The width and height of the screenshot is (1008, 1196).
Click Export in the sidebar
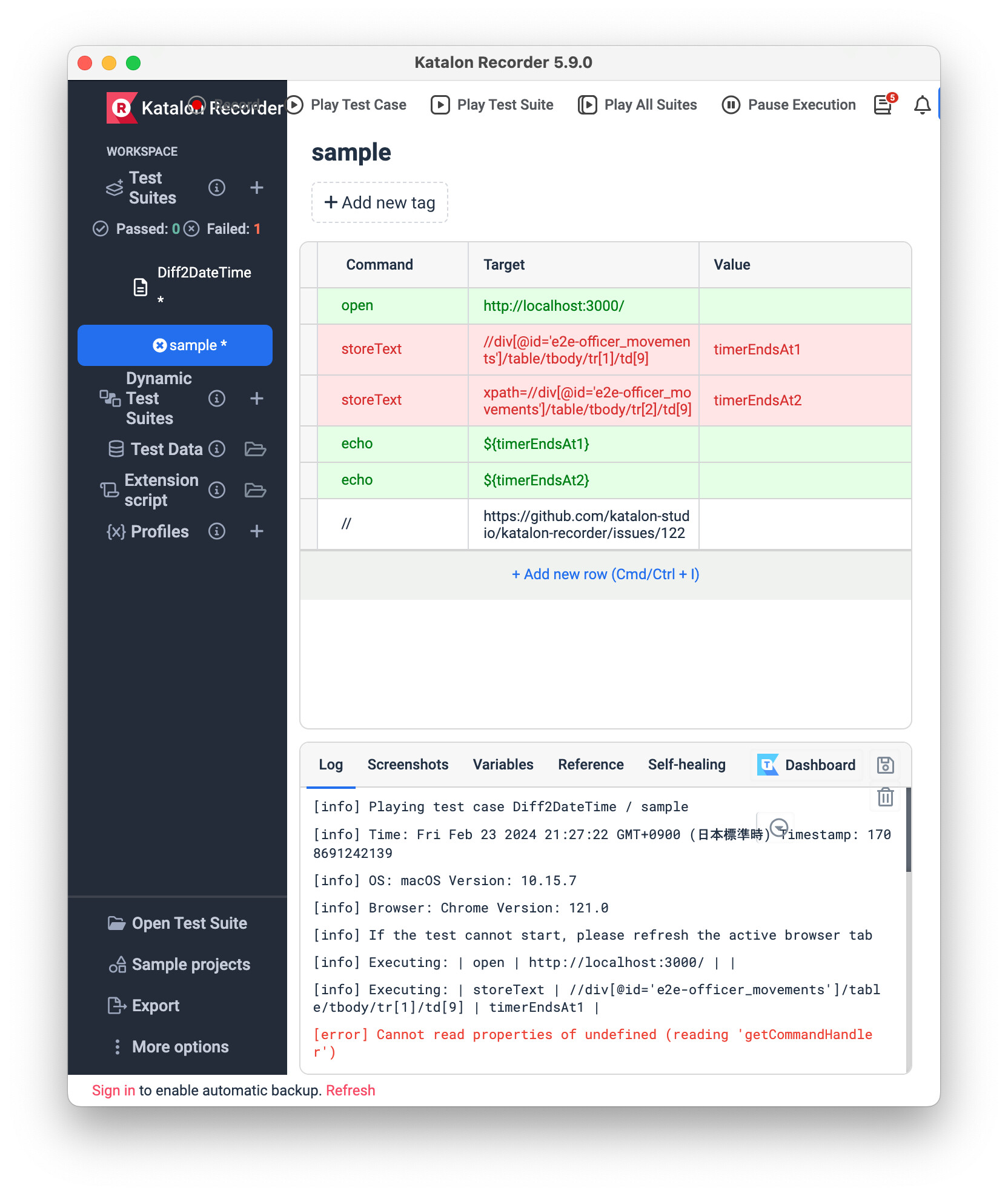[x=144, y=1006]
